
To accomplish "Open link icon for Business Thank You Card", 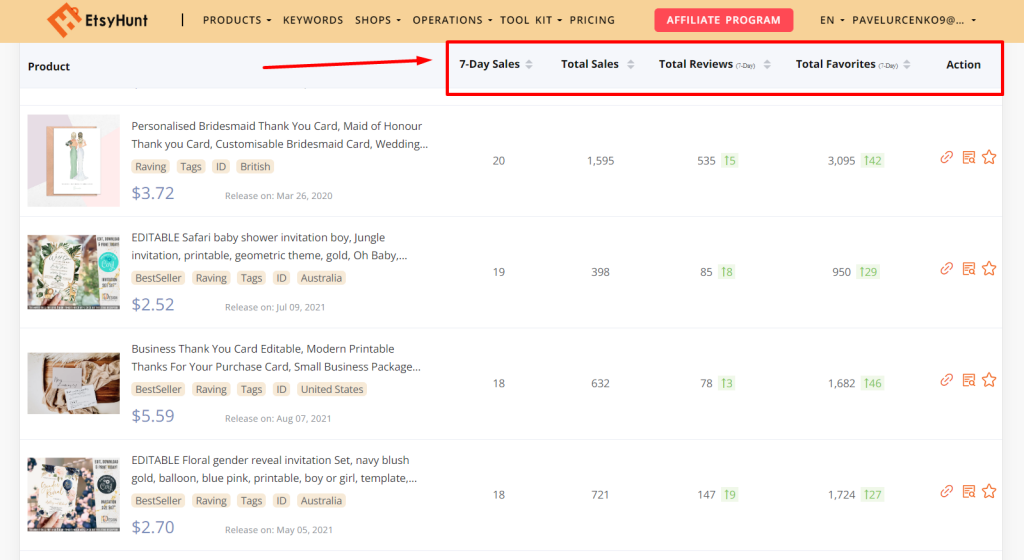I will [947, 380].
